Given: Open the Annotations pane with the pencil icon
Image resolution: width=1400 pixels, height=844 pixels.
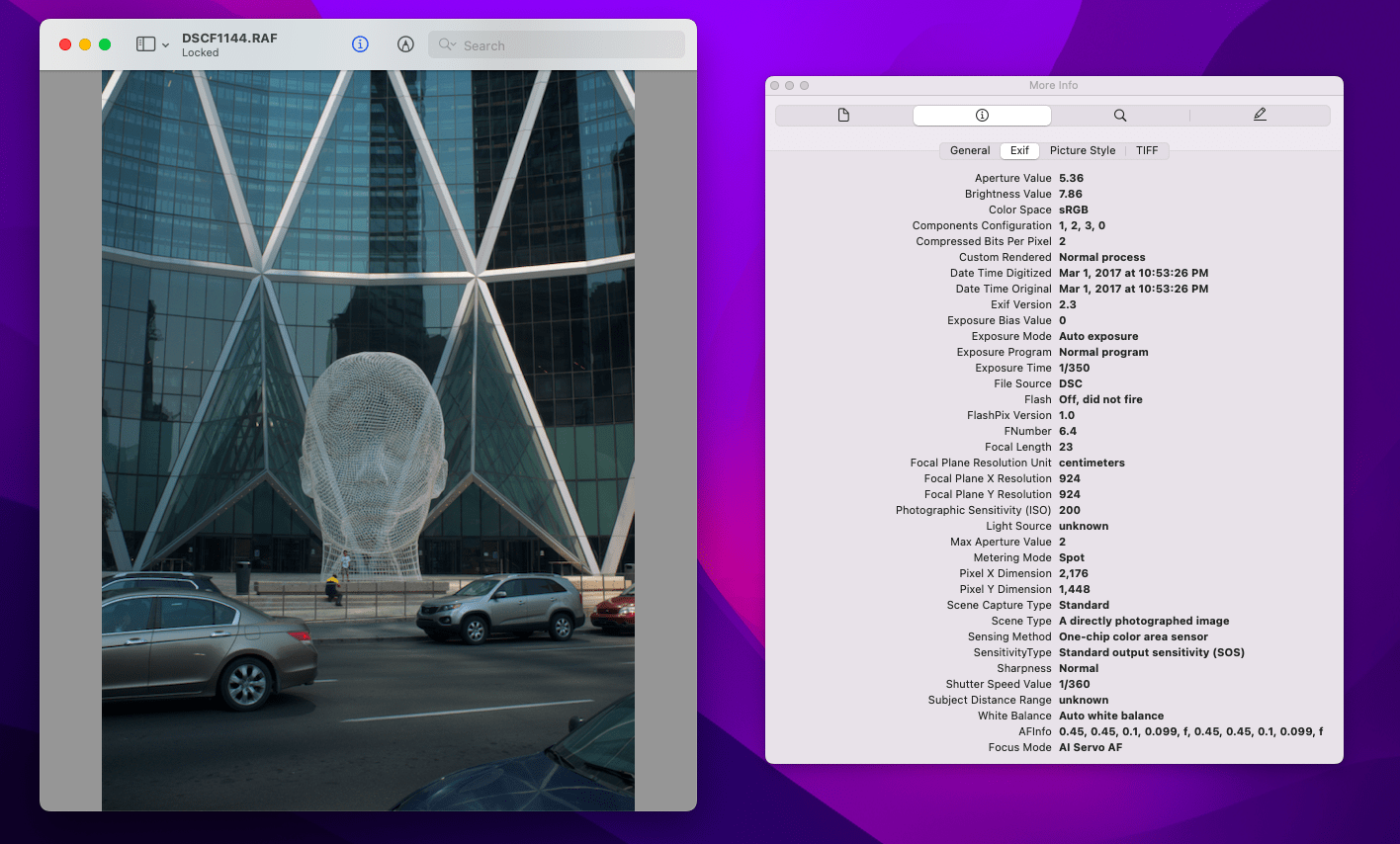Looking at the screenshot, I should pos(1260,116).
